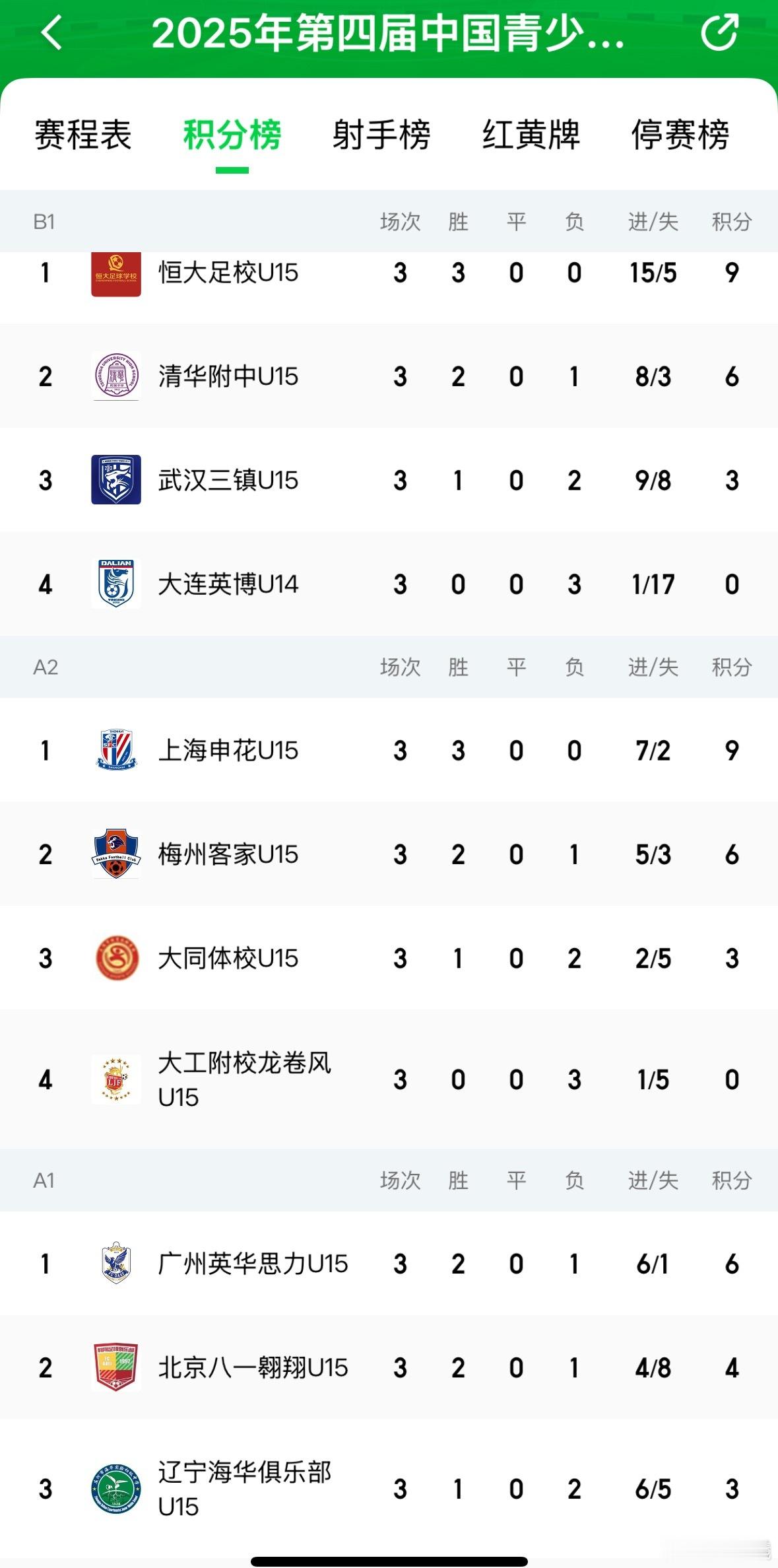778x1568 pixels.
Task: Open the 停赛榜 tab
Action: [680, 135]
